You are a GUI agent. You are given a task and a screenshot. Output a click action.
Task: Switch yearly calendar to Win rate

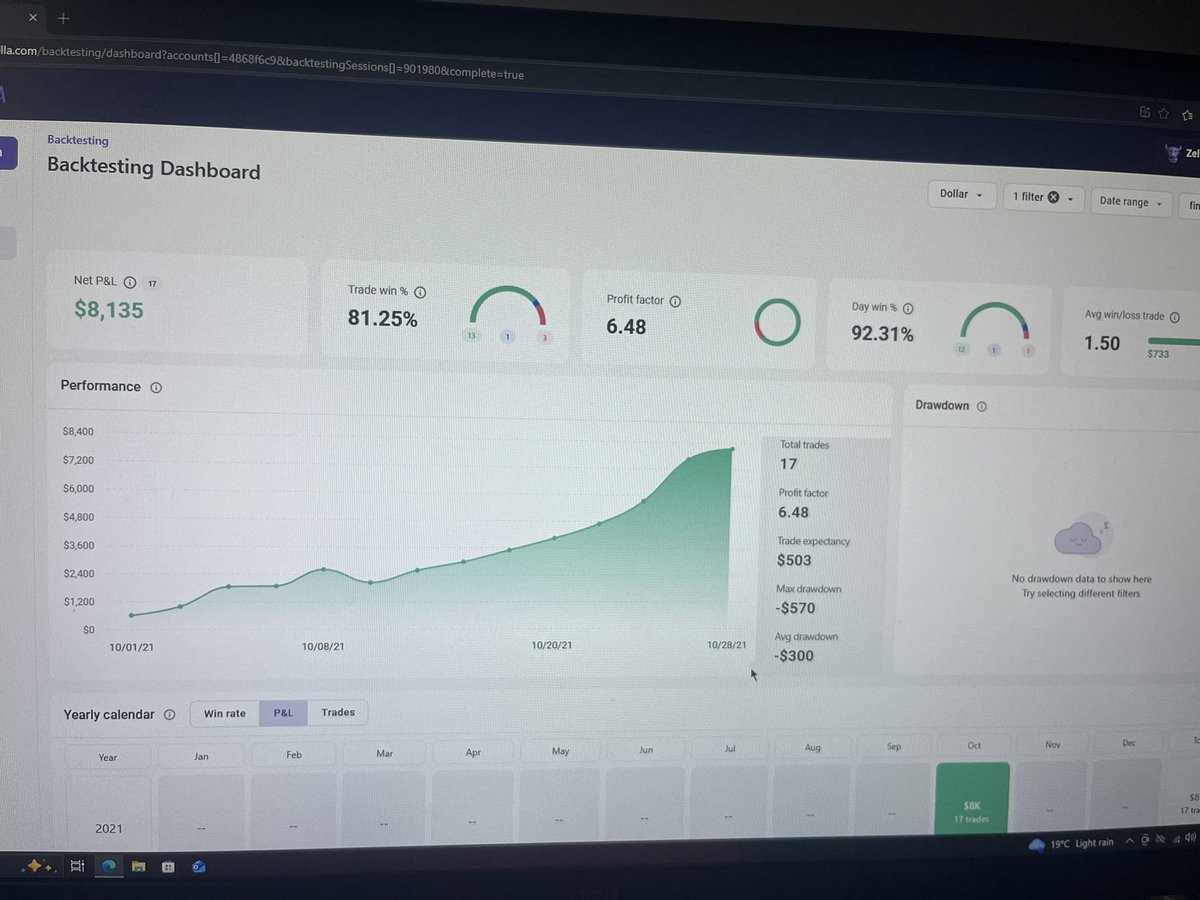pos(225,713)
